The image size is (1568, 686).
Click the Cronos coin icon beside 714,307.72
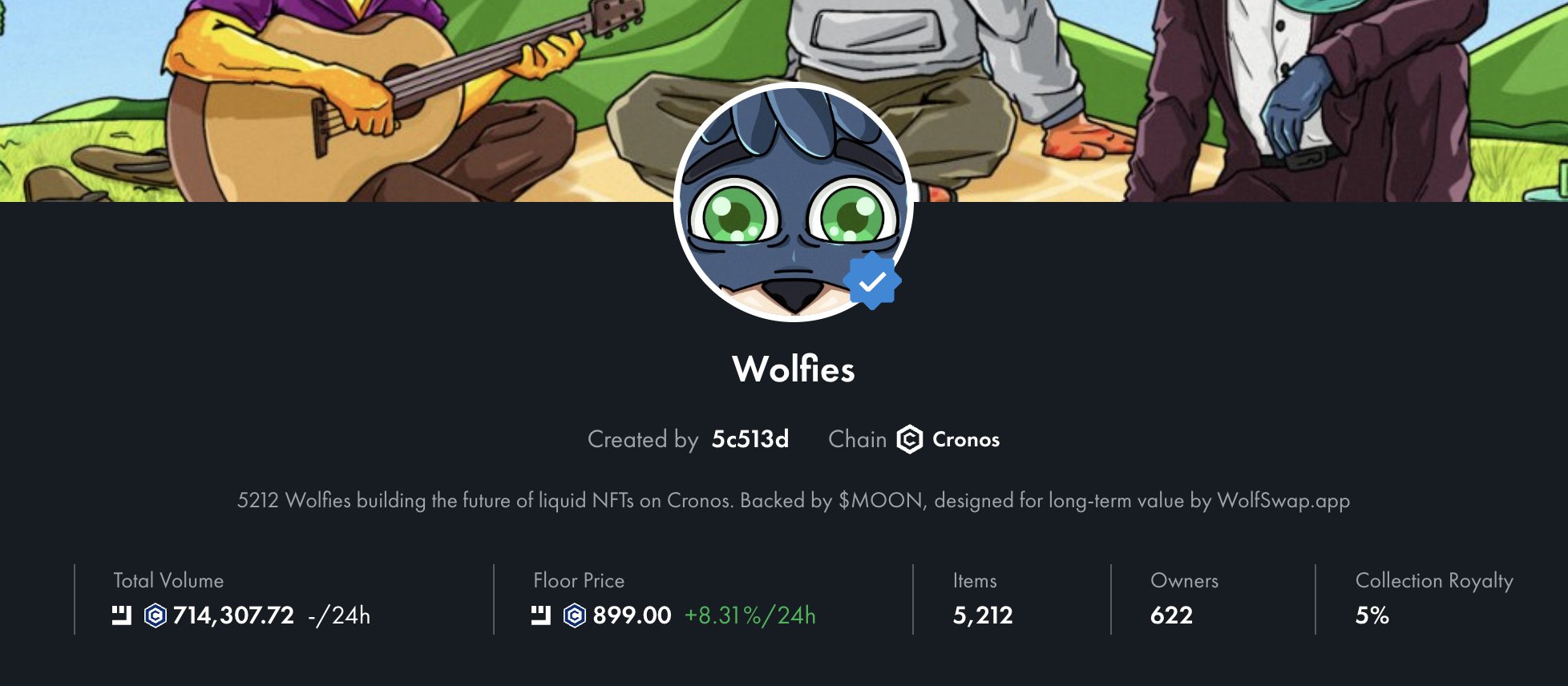155,615
